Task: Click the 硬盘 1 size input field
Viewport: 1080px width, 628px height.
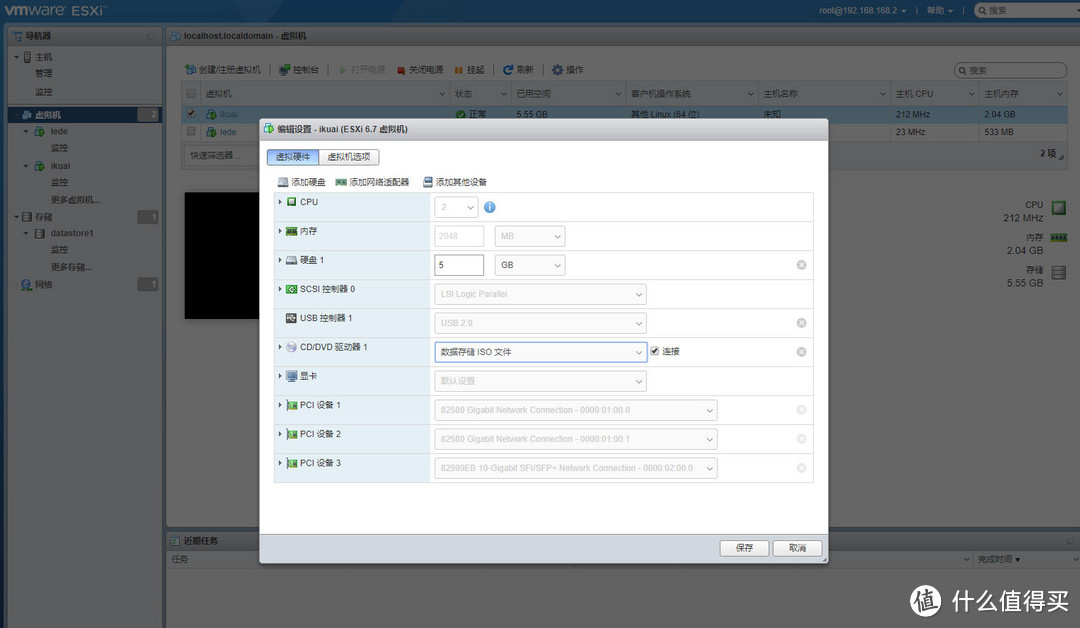Action: (458, 264)
